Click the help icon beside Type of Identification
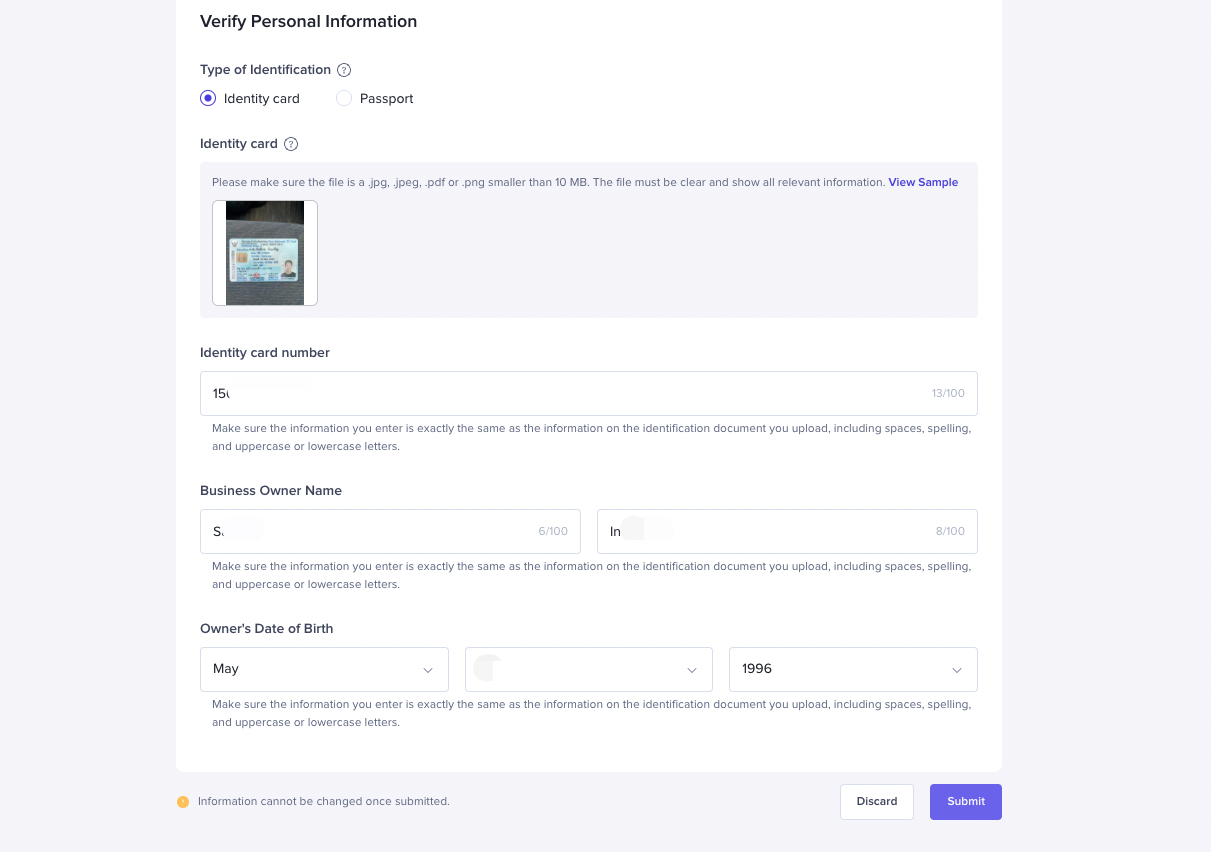This screenshot has height=852, width=1211. pyautogui.click(x=344, y=70)
